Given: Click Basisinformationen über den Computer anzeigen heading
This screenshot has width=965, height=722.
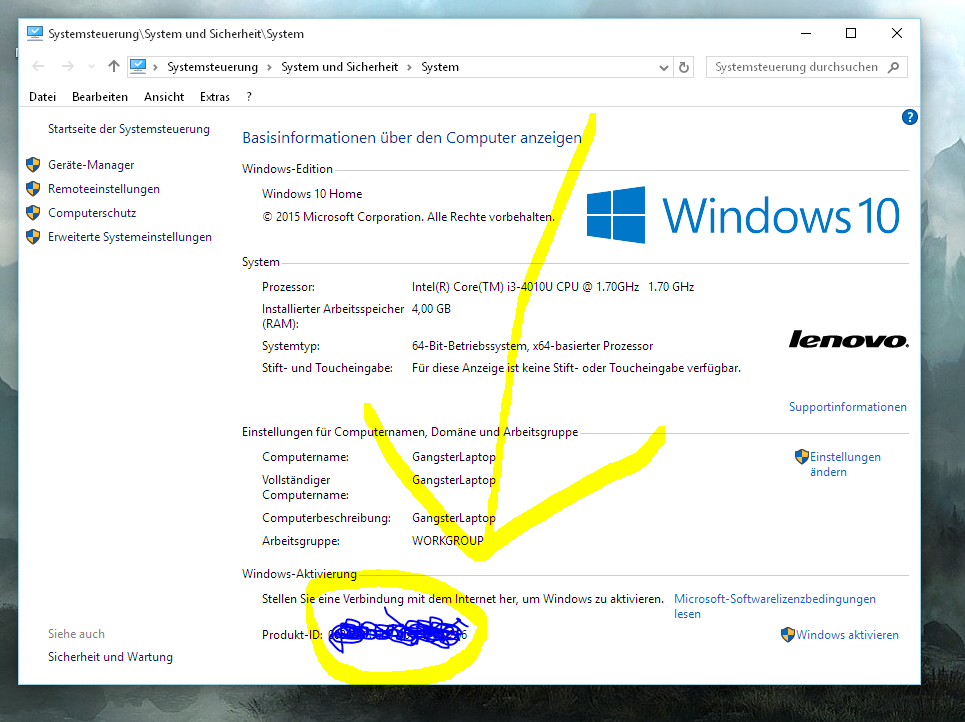Looking at the screenshot, I should click(412, 138).
